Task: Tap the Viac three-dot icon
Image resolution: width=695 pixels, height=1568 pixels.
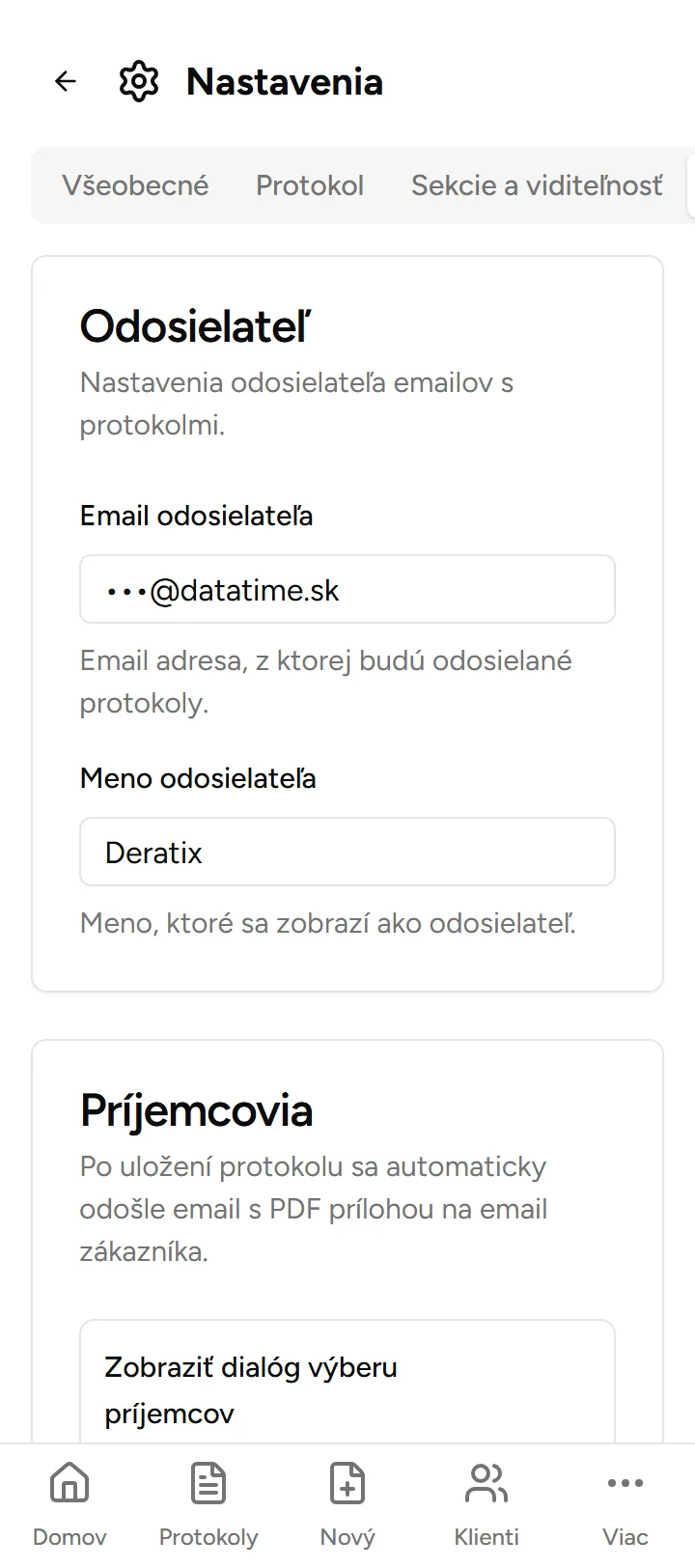Action: [x=625, y=1483]
